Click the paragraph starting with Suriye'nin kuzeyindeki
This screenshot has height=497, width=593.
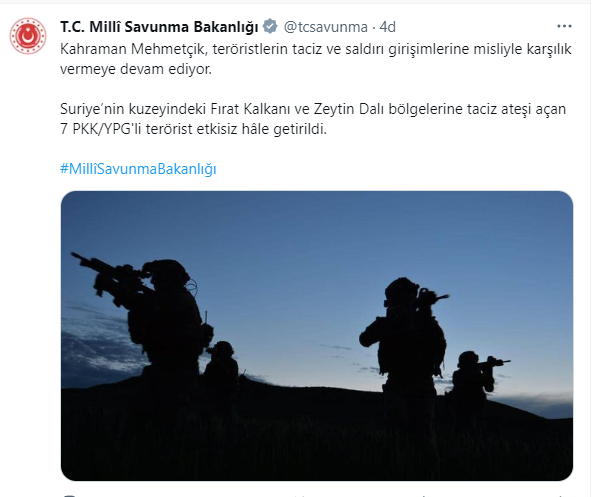[313, 119]
